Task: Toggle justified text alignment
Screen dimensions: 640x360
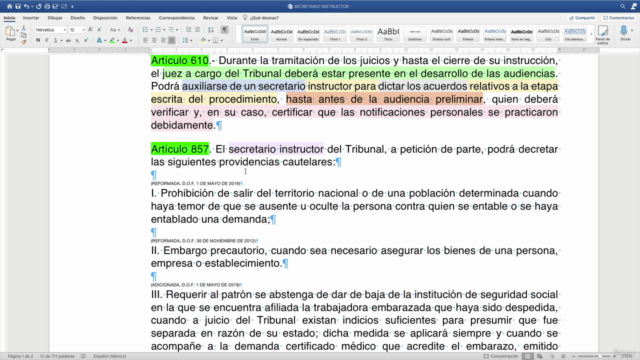Action: tap(172, 40)
